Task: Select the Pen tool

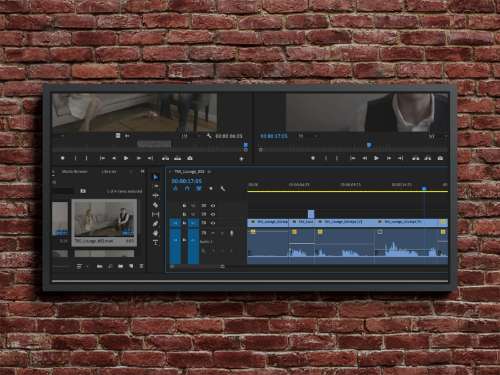Action: point(155,224)
